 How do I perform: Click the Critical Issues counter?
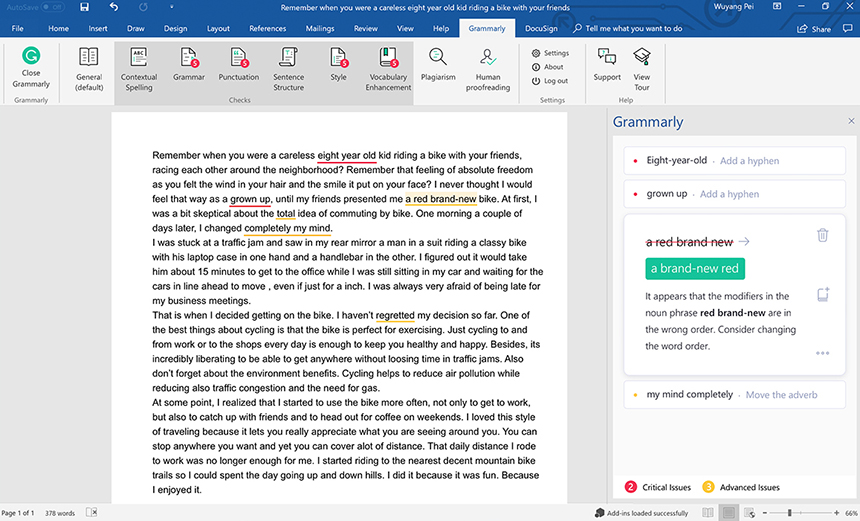658,487
